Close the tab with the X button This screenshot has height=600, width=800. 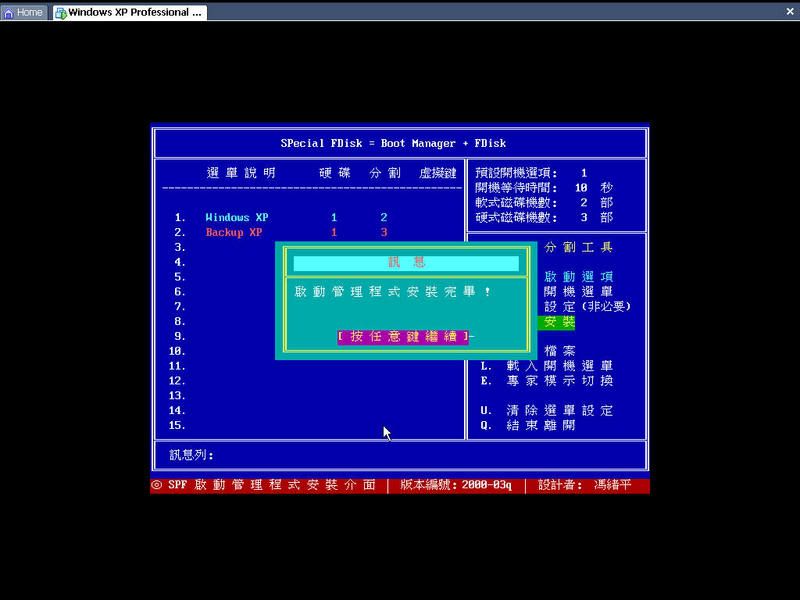click(x=790, y=11)
